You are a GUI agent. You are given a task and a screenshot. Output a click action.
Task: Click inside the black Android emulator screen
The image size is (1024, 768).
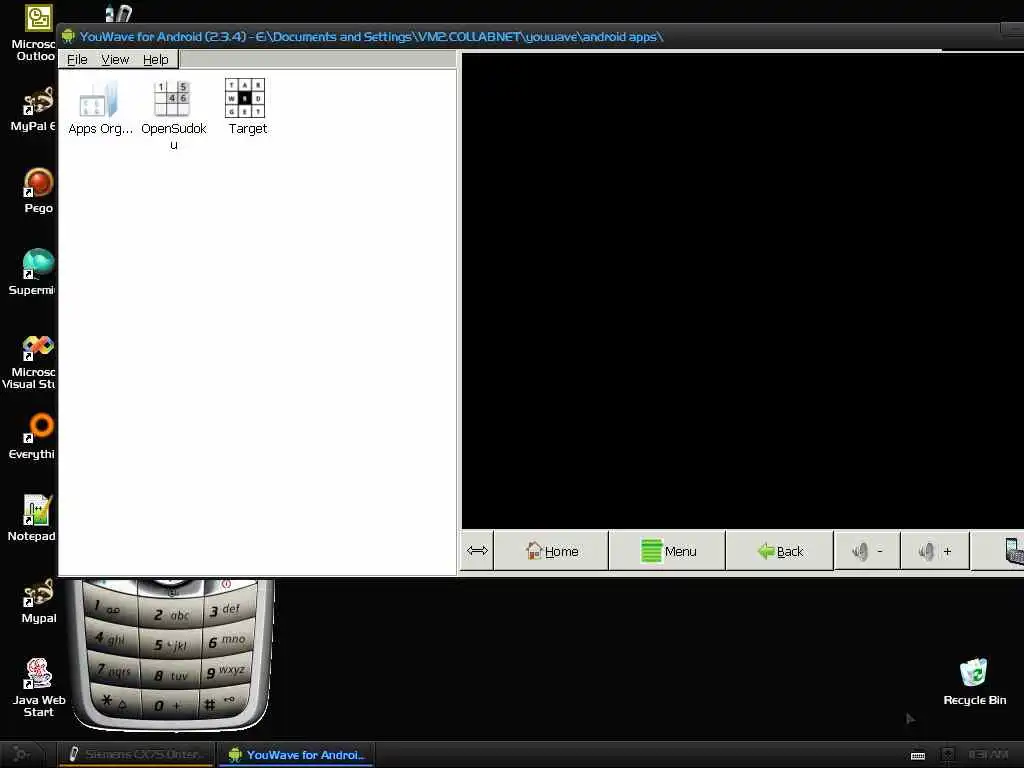[743, 291]
